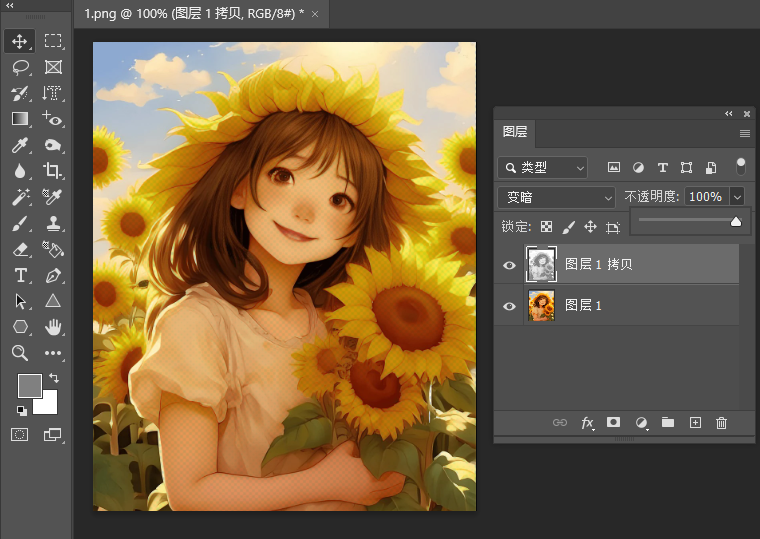Collapse the tools panel with double arrows
The height and width of the screenshot is (539, 760).
10,5
